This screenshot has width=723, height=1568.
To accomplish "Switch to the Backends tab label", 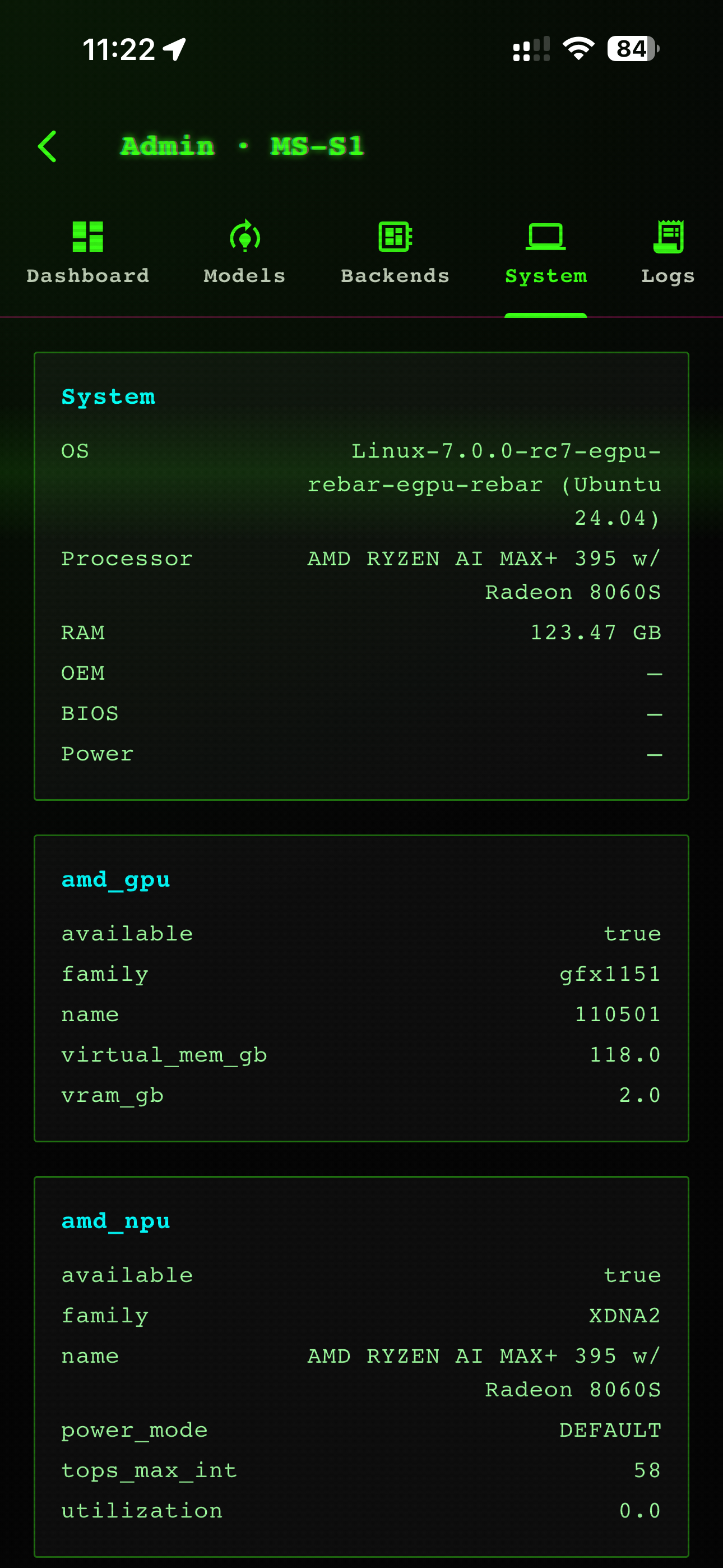I will click(395, 276).
